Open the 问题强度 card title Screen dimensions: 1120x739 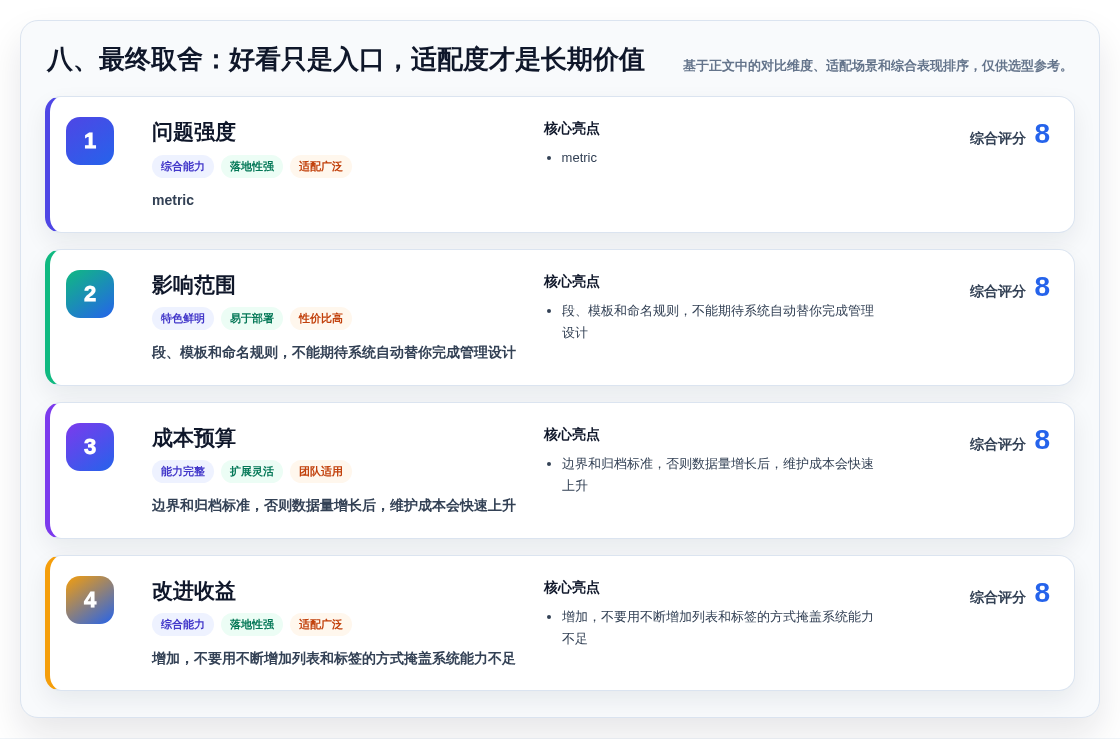click(x=194, y=132)
